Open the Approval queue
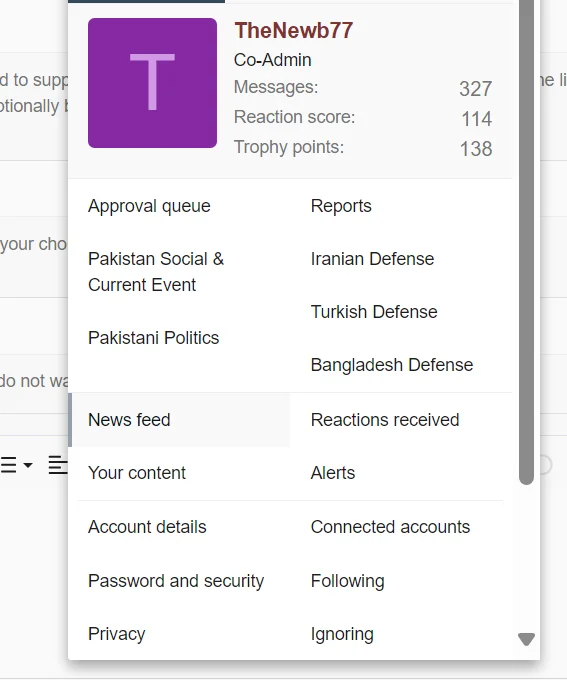 (x=149, y=206)
